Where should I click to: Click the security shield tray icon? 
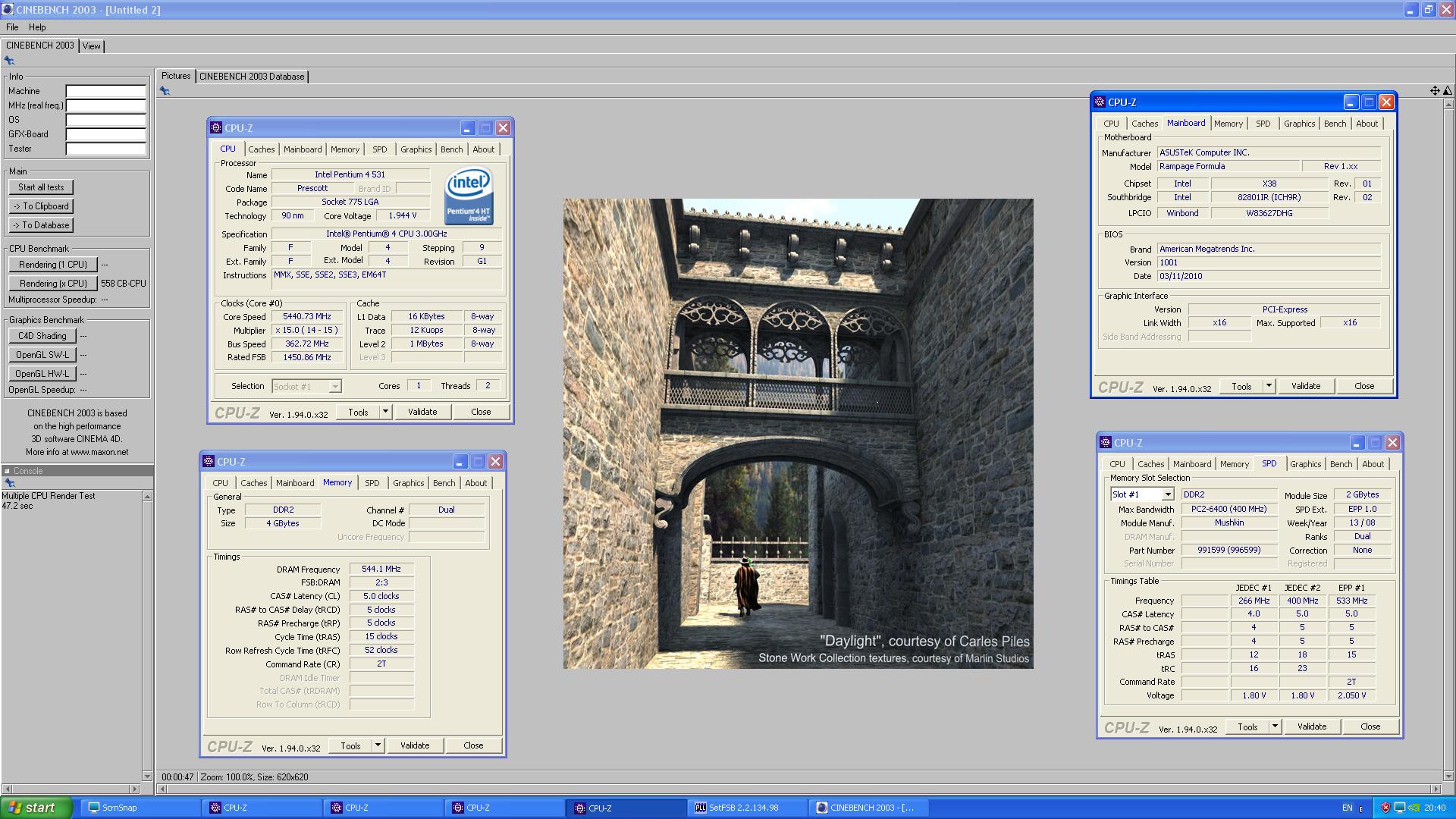1385,808
